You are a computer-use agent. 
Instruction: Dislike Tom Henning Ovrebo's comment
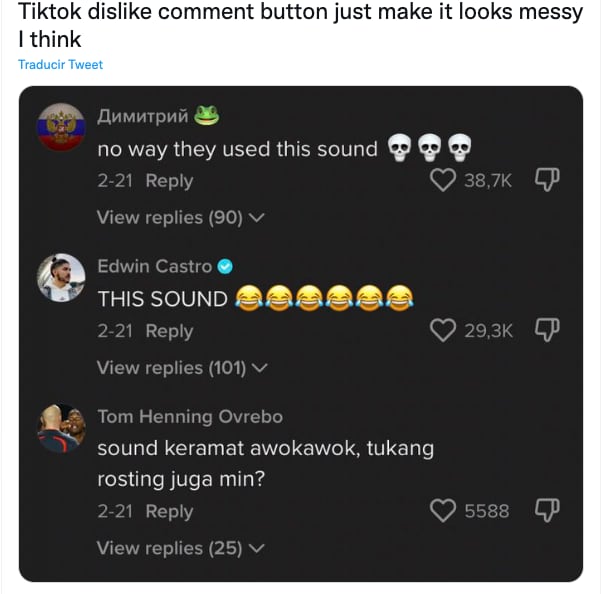coord(546,511)
